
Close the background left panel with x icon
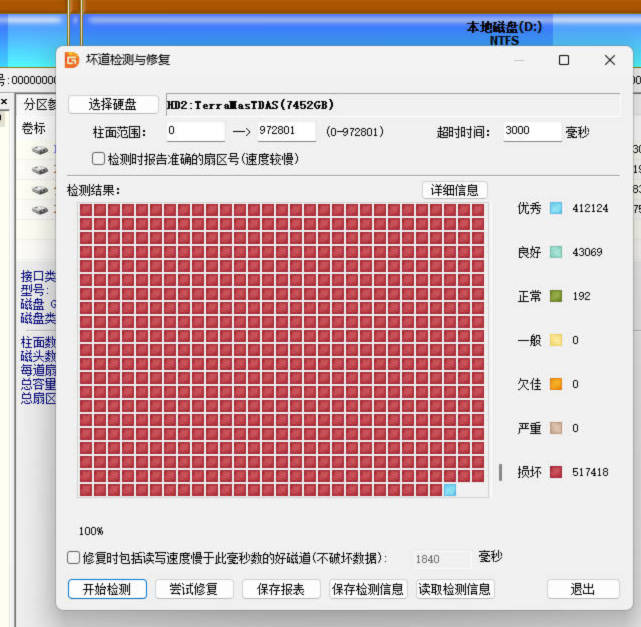click(4, 101)
